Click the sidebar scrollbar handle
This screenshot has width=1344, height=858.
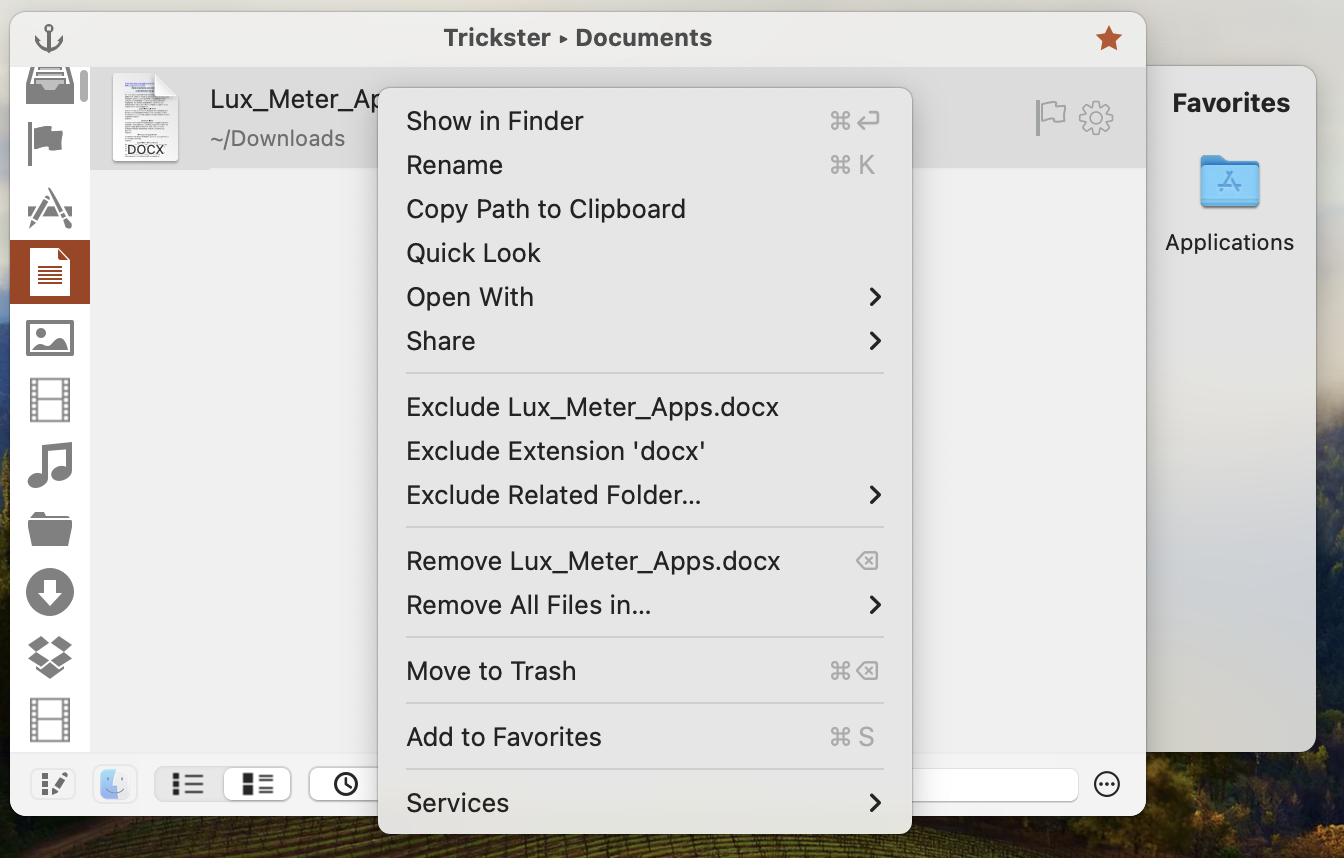pos(85,84)
